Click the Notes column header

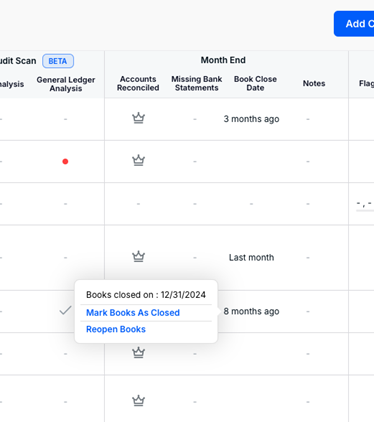pyautogui.click(x=314, y=83)
